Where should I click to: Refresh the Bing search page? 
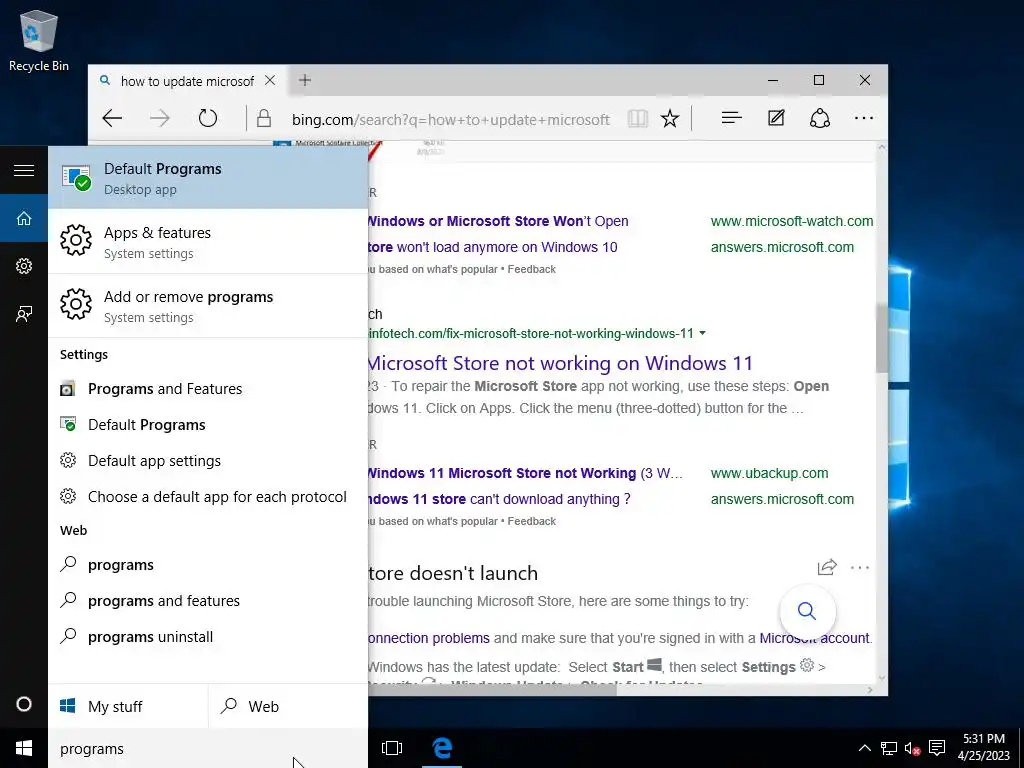tap(208, 118)
